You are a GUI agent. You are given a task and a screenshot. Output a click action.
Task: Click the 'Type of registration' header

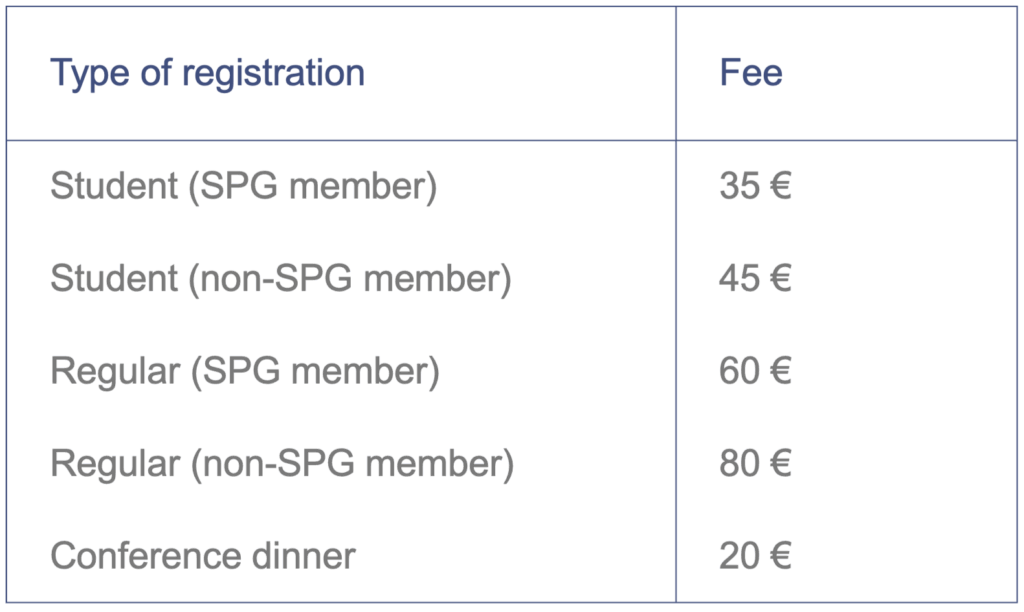click(208, 74)
